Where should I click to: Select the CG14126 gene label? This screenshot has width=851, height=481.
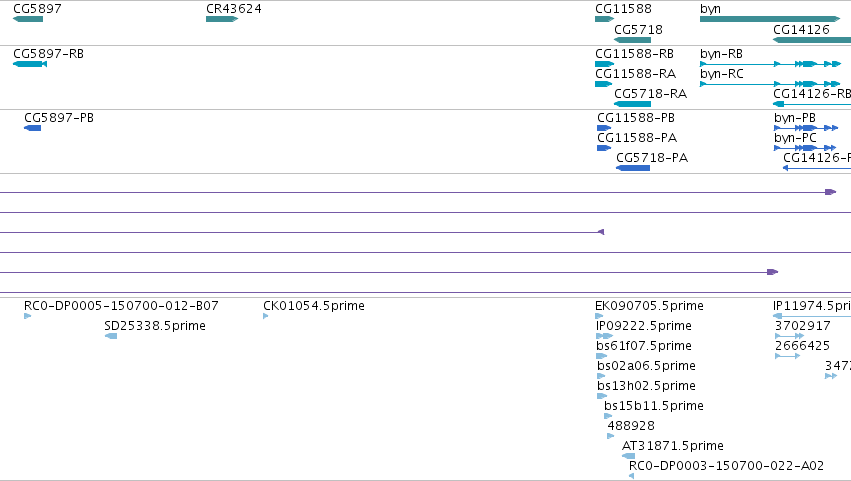801,29
